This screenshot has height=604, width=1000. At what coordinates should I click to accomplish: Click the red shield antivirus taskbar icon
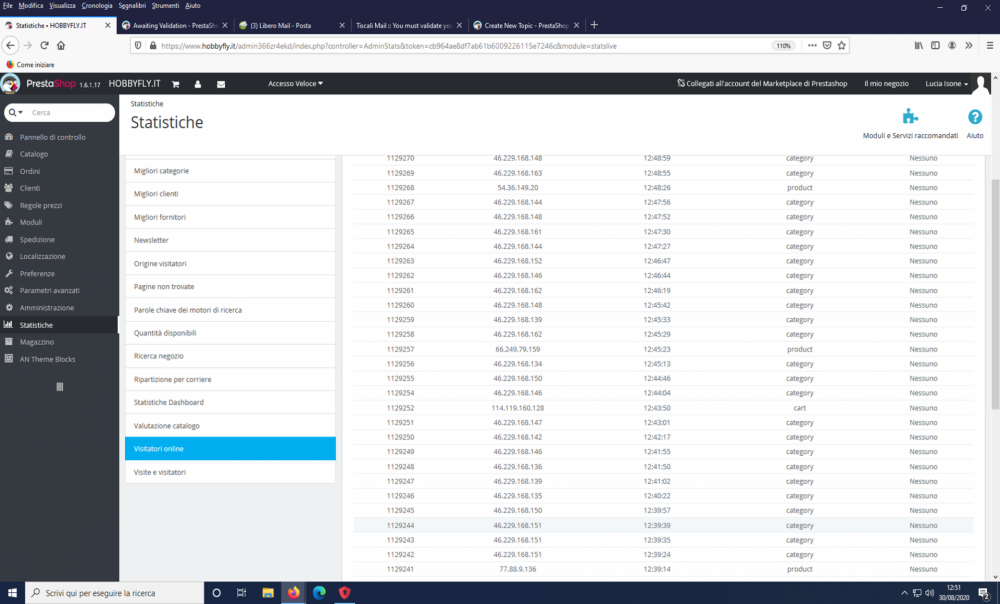344,593
